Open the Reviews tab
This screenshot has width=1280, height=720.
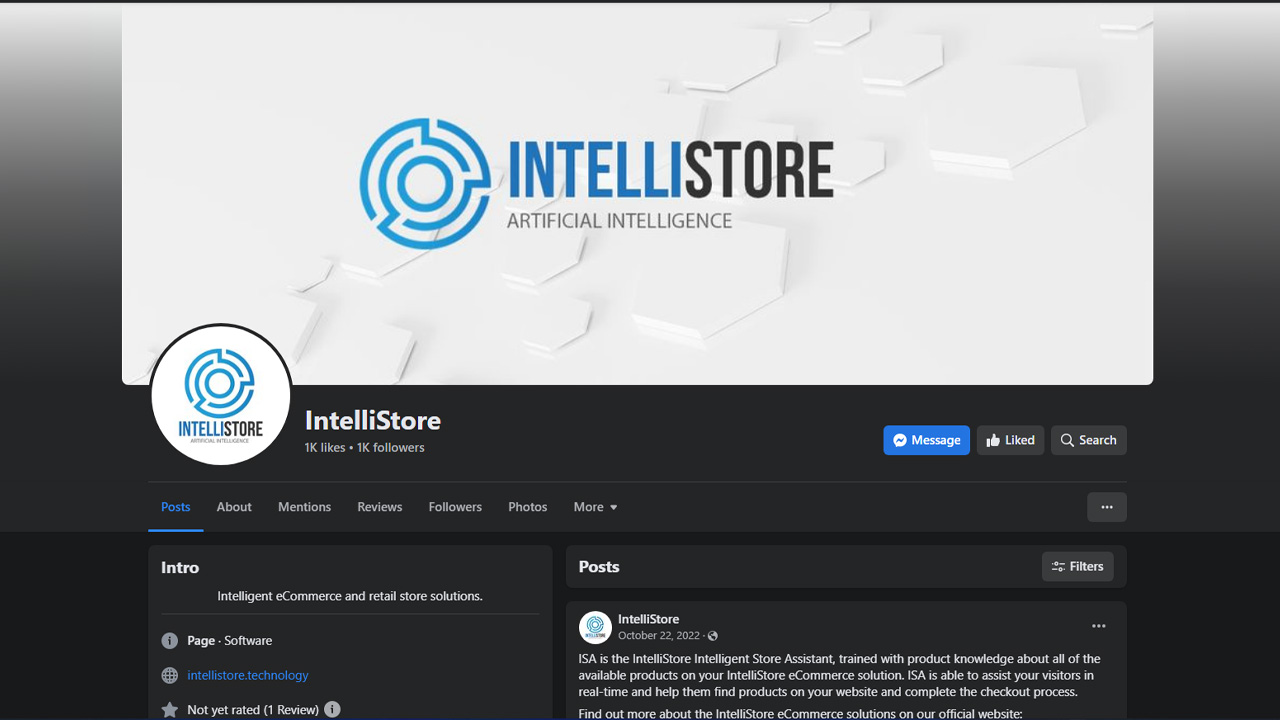(x=380, y=507)
